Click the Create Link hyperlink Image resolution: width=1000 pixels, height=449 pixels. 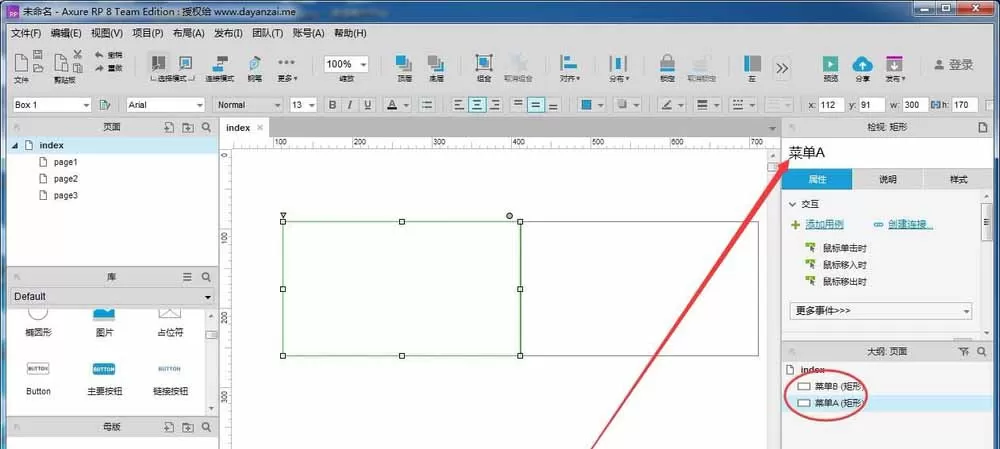pos(911,224)
